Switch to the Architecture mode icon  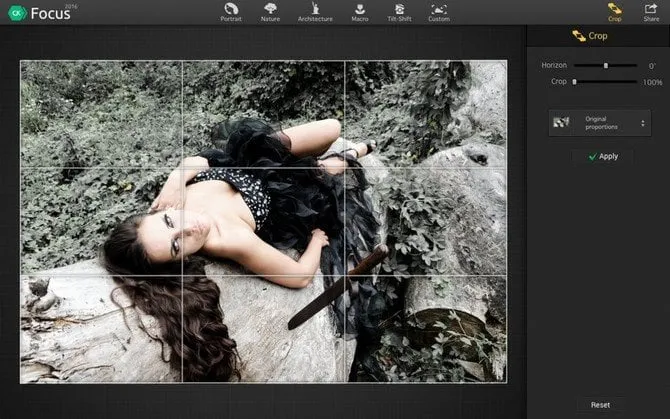315,10
